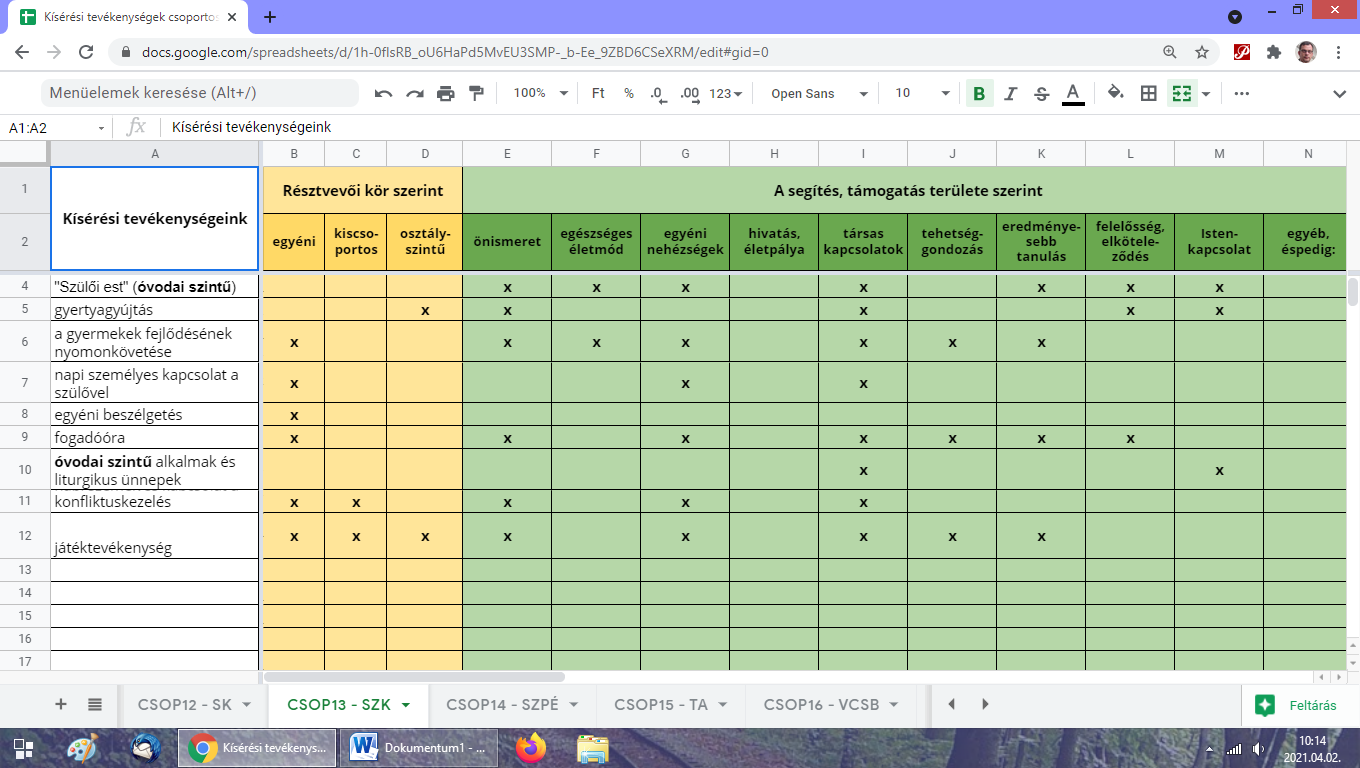Viewport: 1360px width, 768px height.
Task: Open the Open Sans font dropdown
Action: (x=819, y=93)
